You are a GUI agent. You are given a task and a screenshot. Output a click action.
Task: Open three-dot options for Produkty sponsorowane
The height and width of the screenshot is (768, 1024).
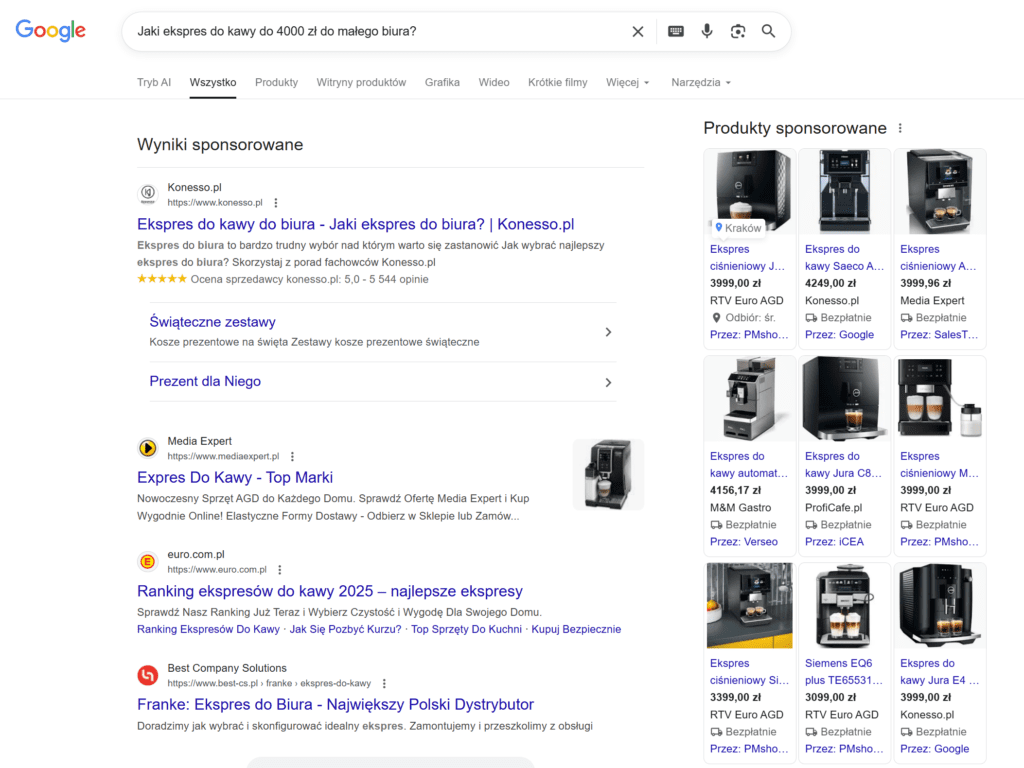coord(899,128)
